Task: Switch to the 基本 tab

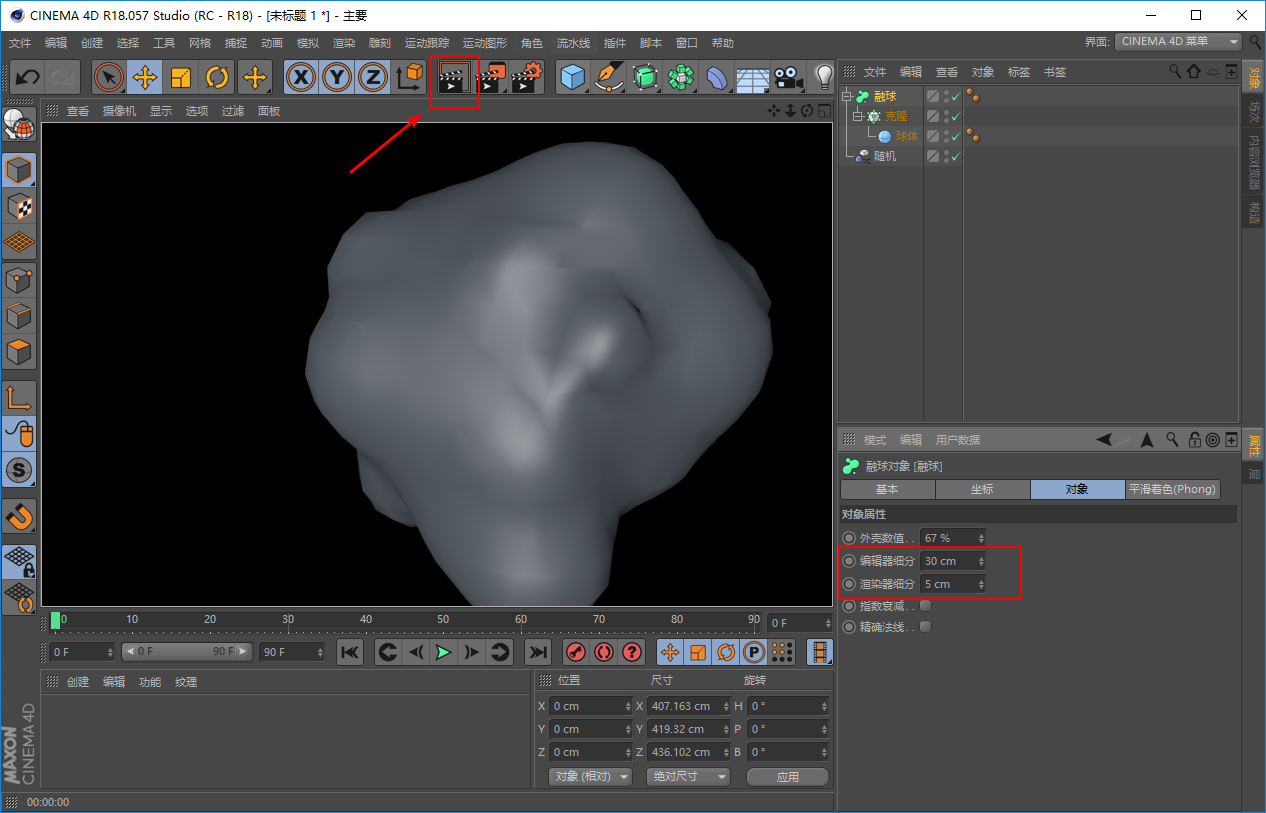Action: pos(888,489)
